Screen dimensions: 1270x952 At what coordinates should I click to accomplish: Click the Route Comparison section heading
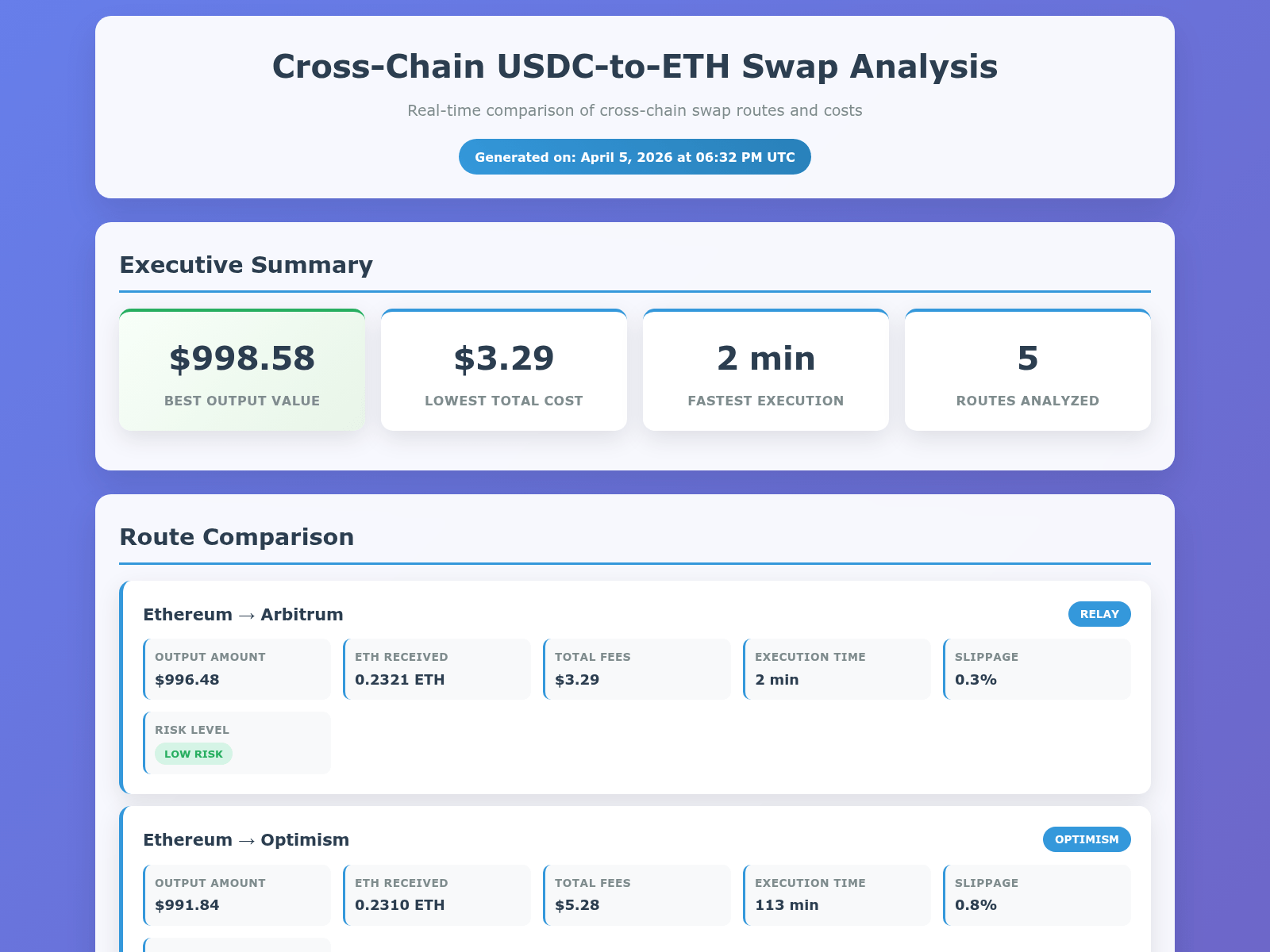click(237, 537)
